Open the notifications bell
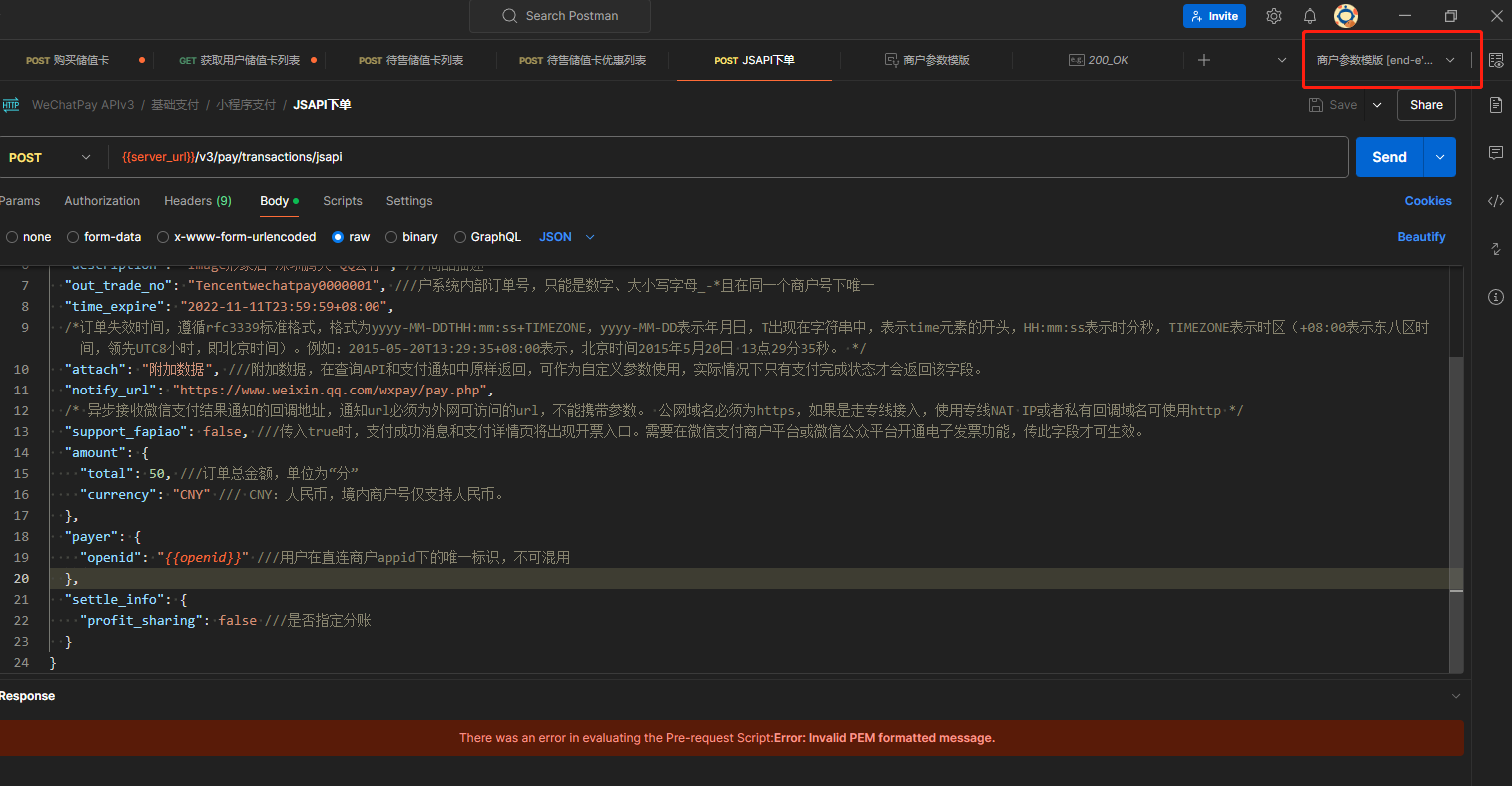1512x786 pixels. (1310, 16)
